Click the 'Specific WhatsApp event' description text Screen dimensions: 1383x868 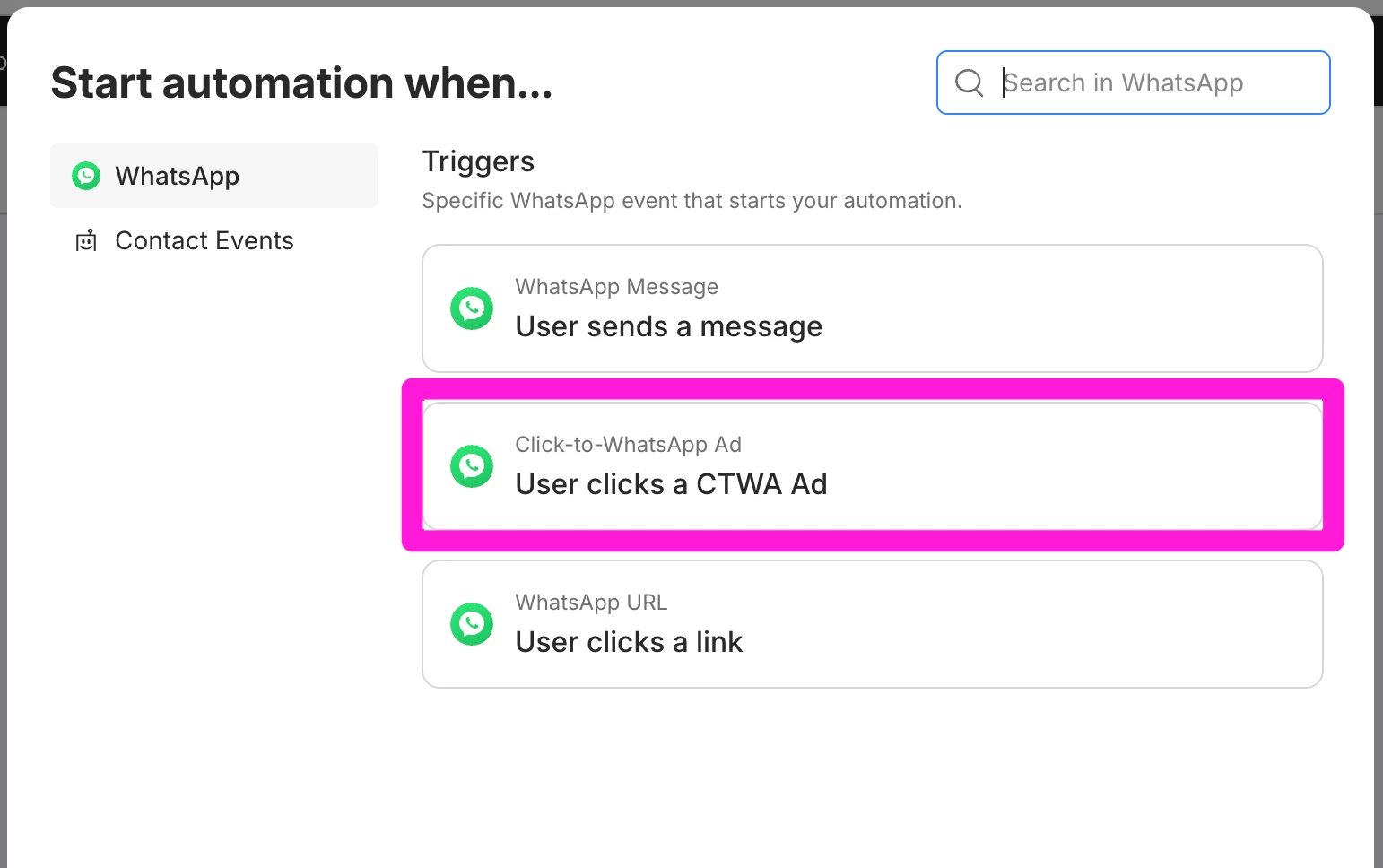pos(691,201)
